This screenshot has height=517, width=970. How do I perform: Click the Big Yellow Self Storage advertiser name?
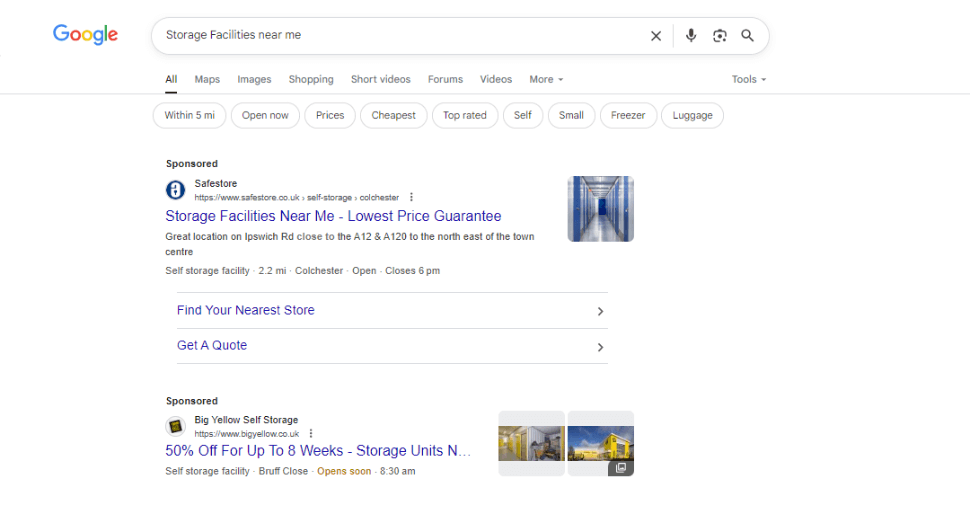click(246, 420)
